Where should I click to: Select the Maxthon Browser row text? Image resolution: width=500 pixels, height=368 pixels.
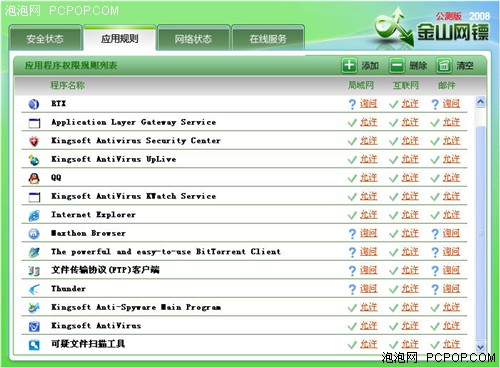coord(88,233)
